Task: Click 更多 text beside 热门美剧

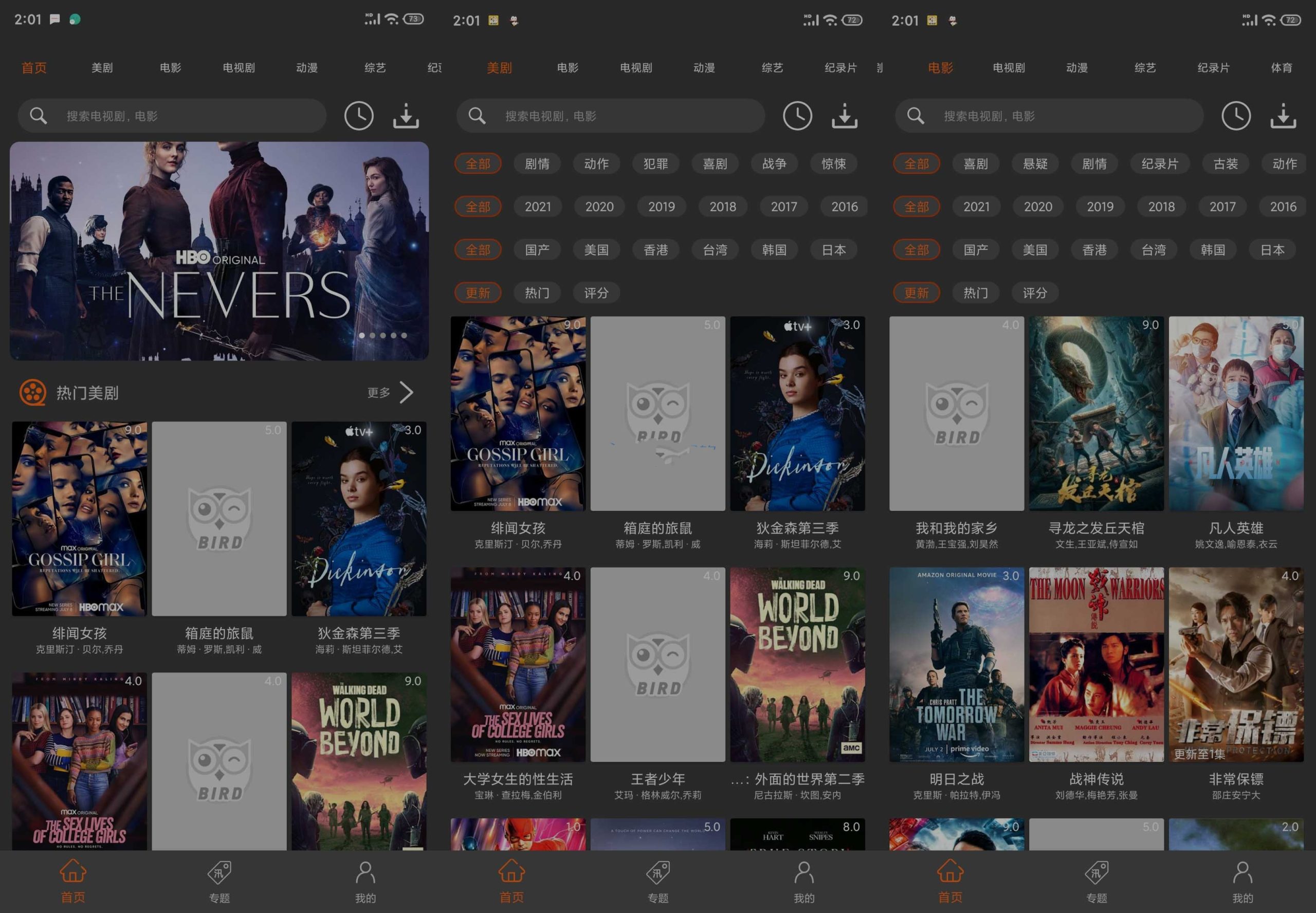Action: tap(379, 392)
